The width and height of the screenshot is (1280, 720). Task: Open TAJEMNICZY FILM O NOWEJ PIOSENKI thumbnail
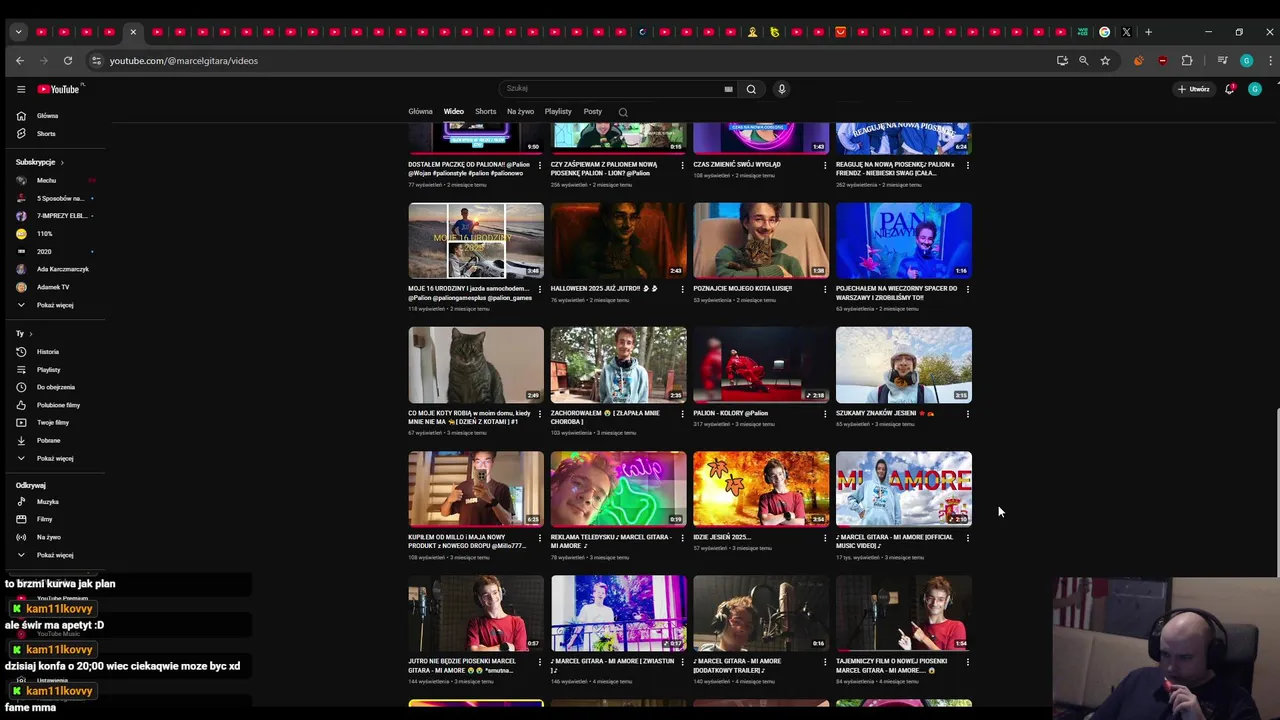point(904,613)
